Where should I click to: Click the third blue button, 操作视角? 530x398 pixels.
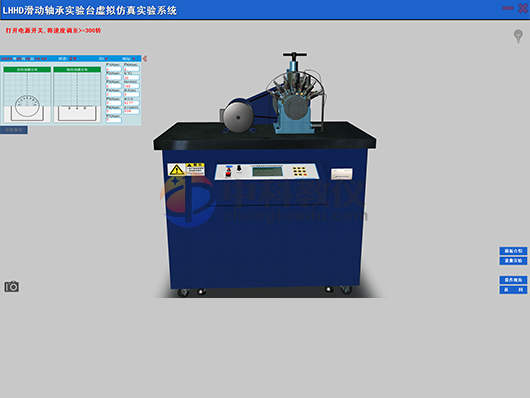pyautogui.click(x=513, y=280)
